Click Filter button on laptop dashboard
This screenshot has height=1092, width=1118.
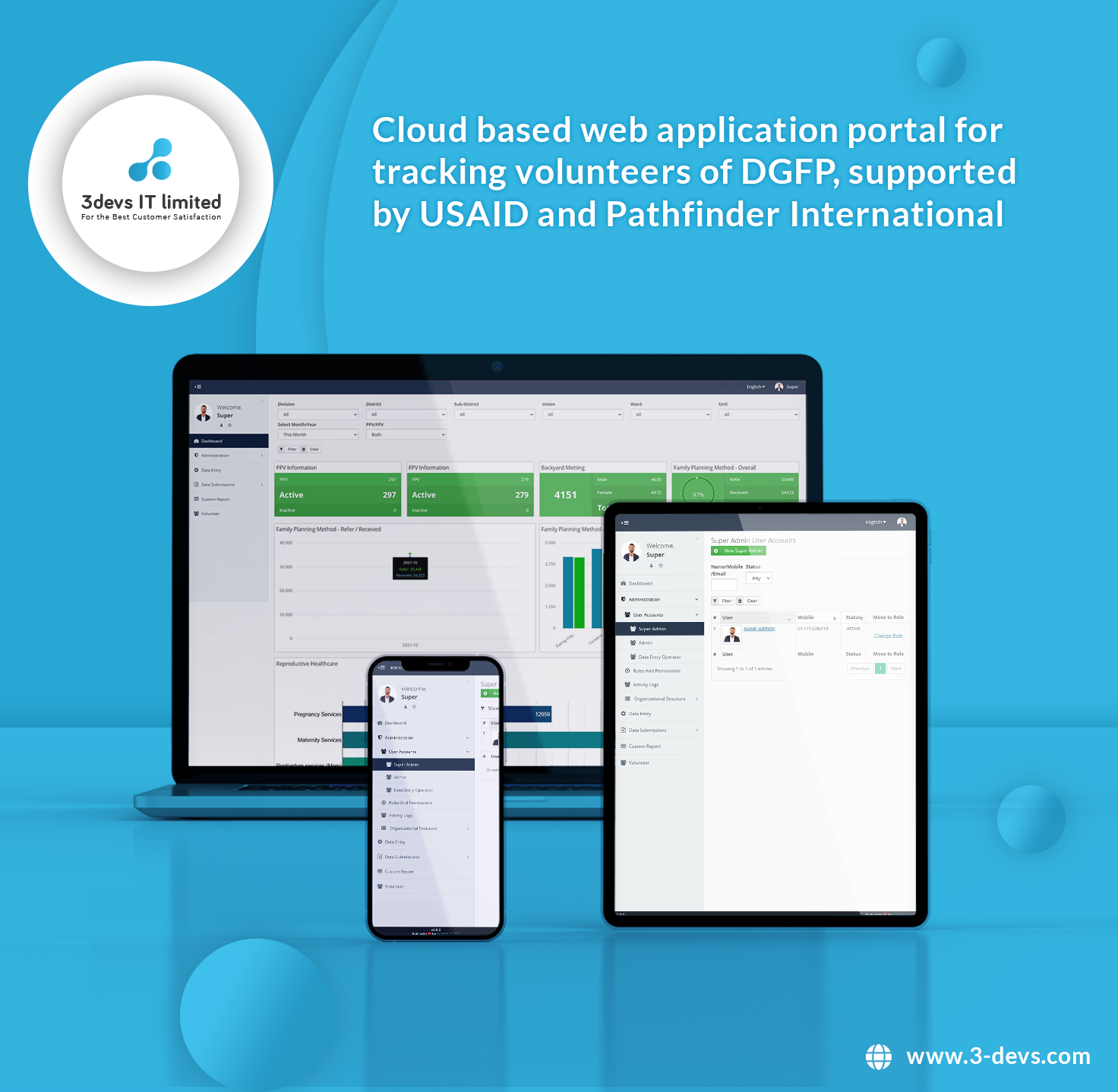coord(289,449)
